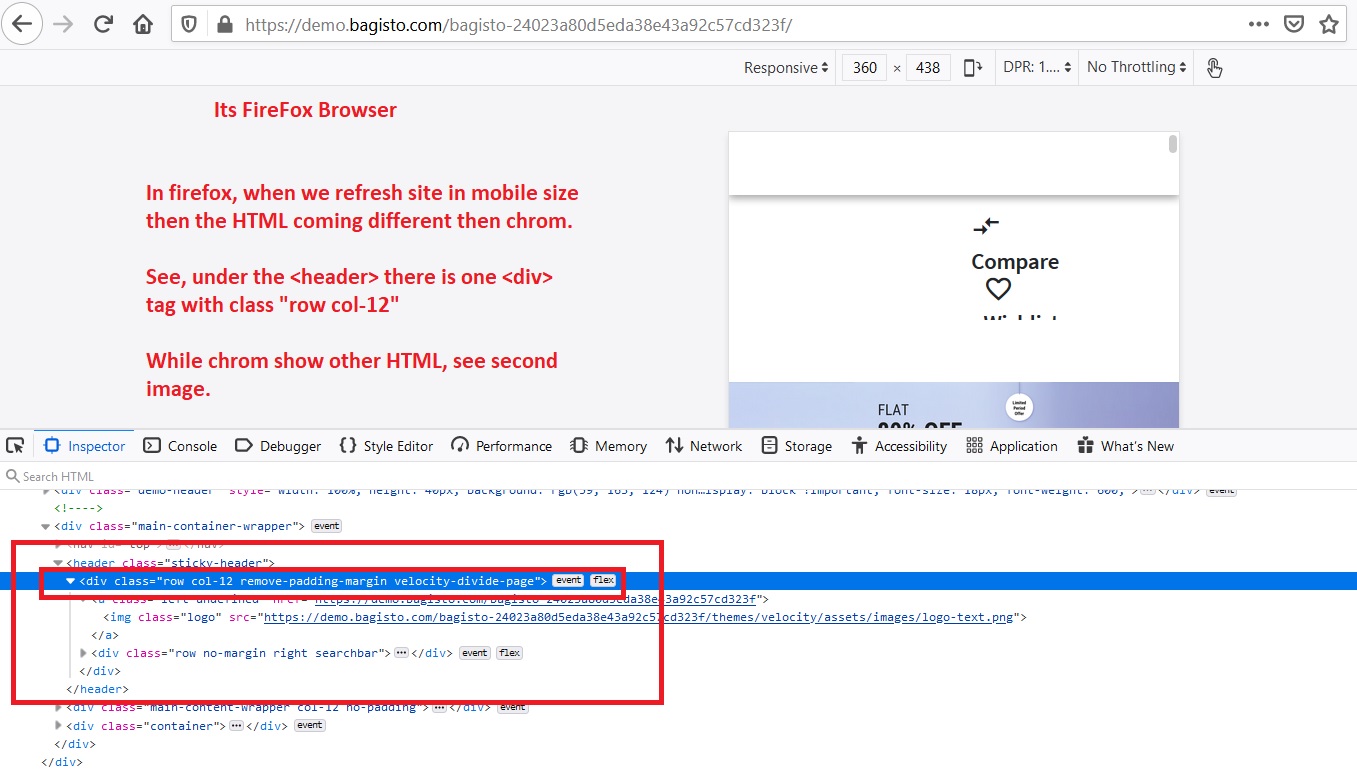Collapse the header sticky-header node
1357x770 pixels.
pyautogui.click(x=58, y=563)
